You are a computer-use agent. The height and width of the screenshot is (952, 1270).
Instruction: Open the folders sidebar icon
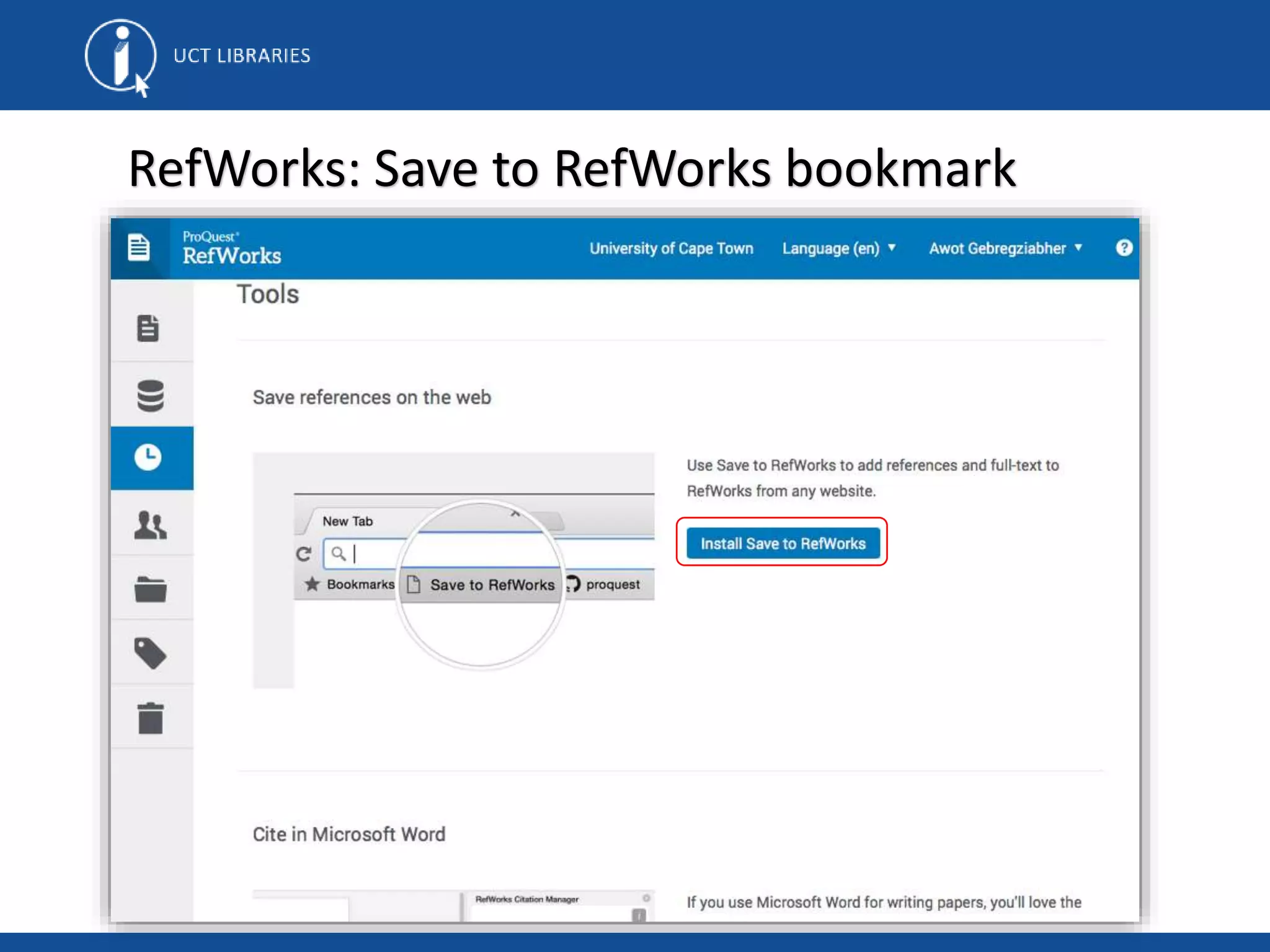(x=150, y=589)
